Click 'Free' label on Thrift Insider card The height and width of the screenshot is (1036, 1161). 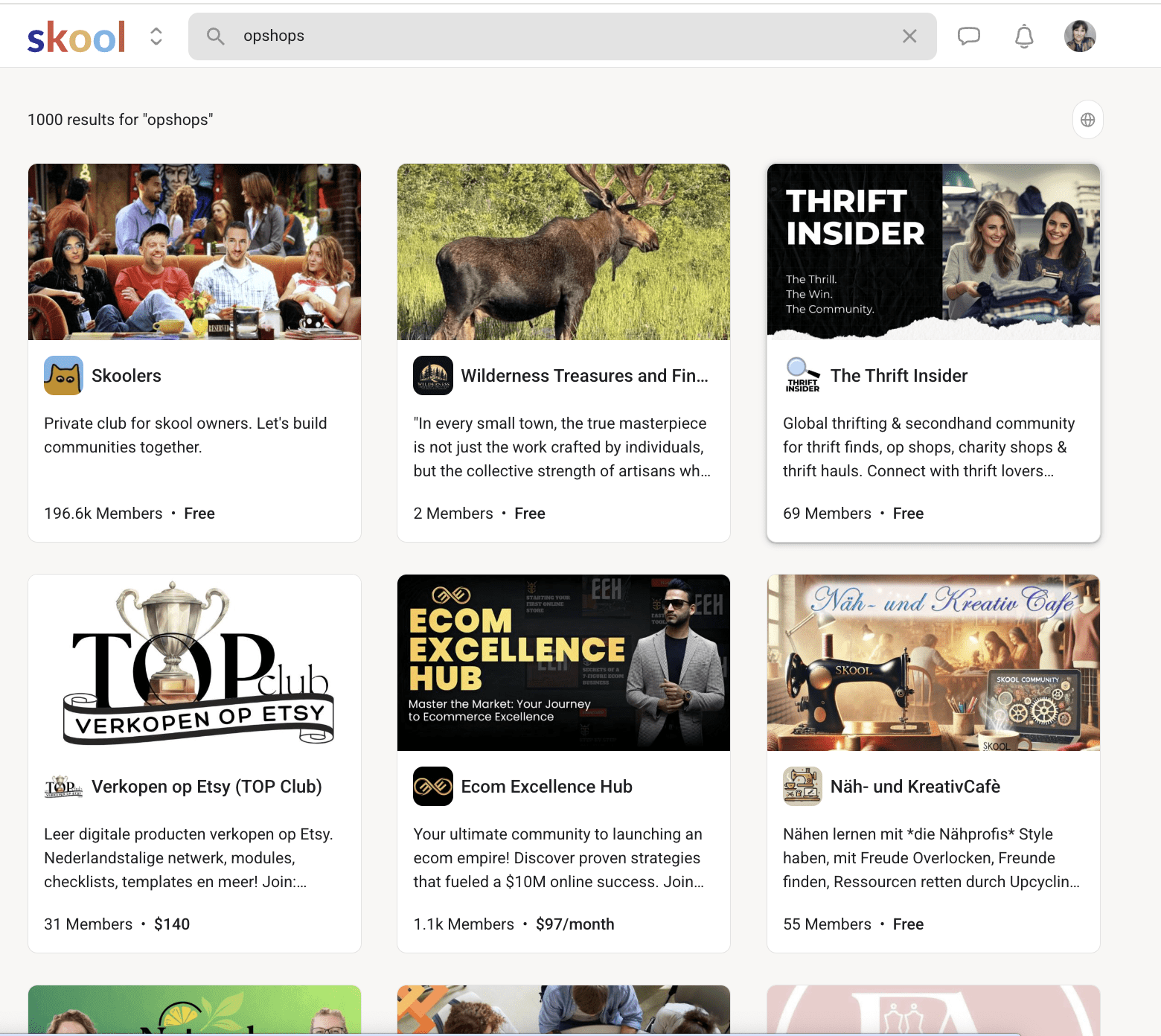pyautogui.click(x=908, y=514)
